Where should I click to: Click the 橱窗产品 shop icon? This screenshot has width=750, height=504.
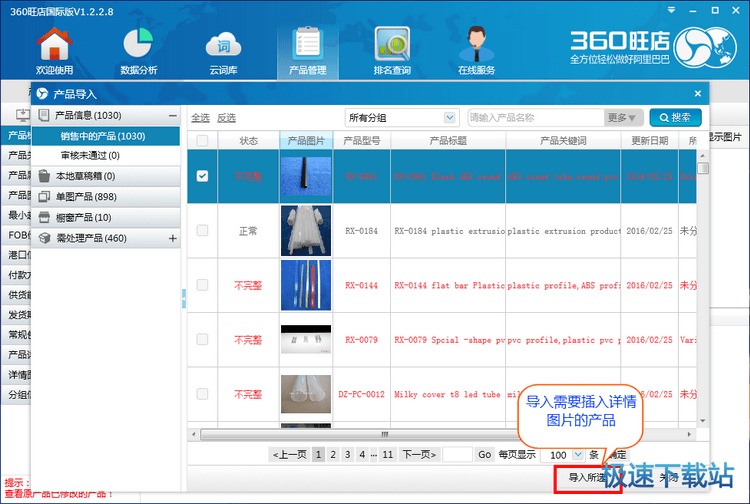click(44, 218)
